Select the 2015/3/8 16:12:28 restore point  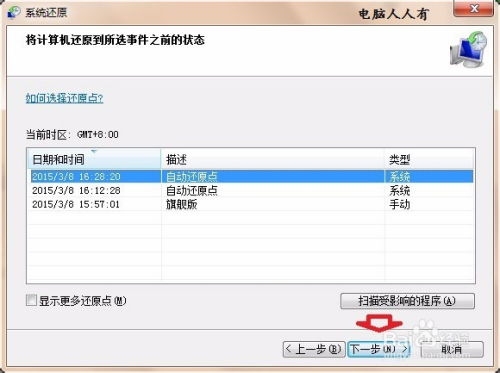coord(252,190)
